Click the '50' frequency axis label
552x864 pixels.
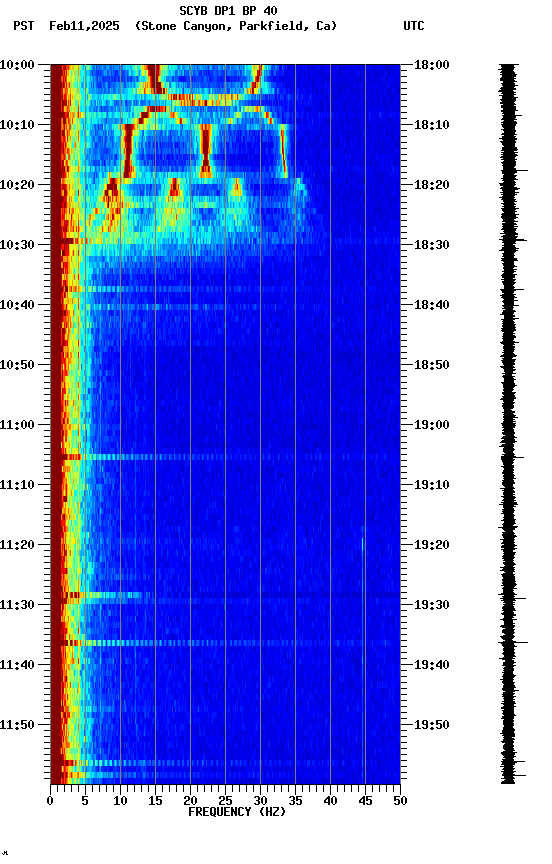[400, 801]
